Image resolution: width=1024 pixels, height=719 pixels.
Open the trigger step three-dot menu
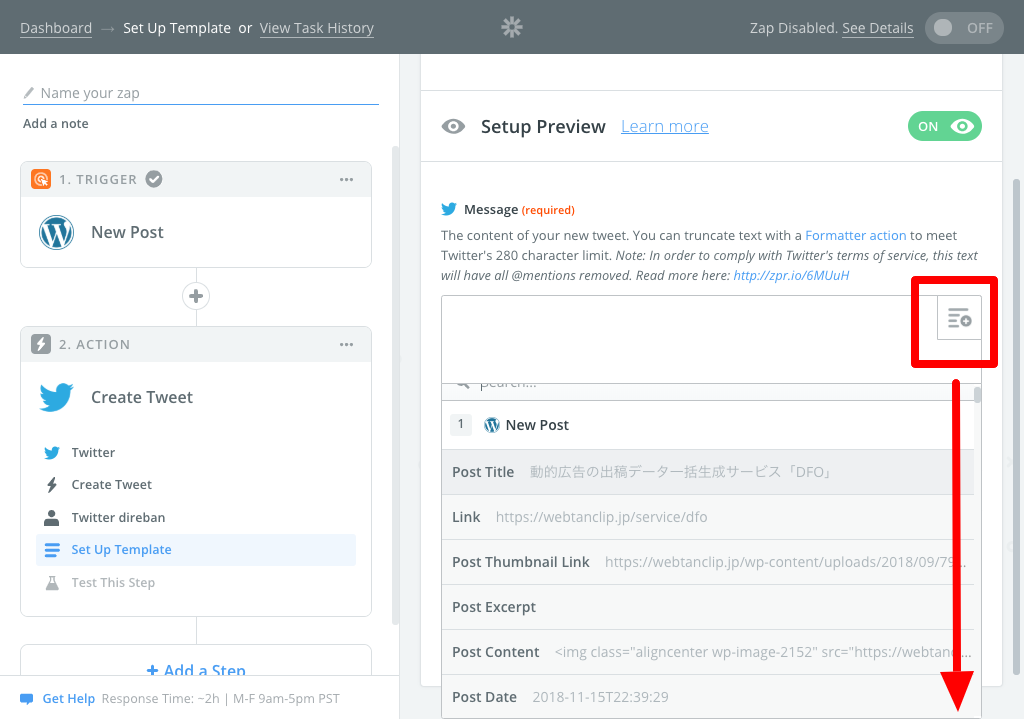pyautogui.click(x=346, y=180)
